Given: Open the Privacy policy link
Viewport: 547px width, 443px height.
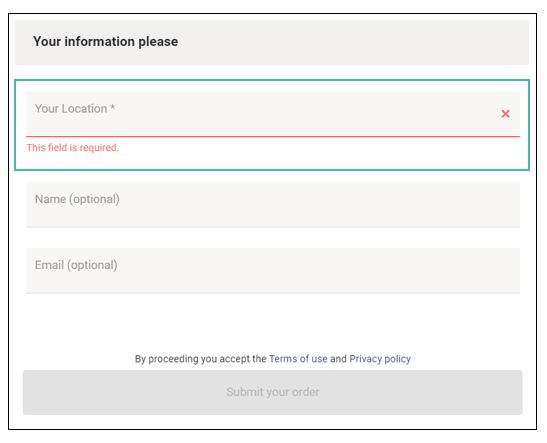Looking at the screenshot, I should point(380,359).
